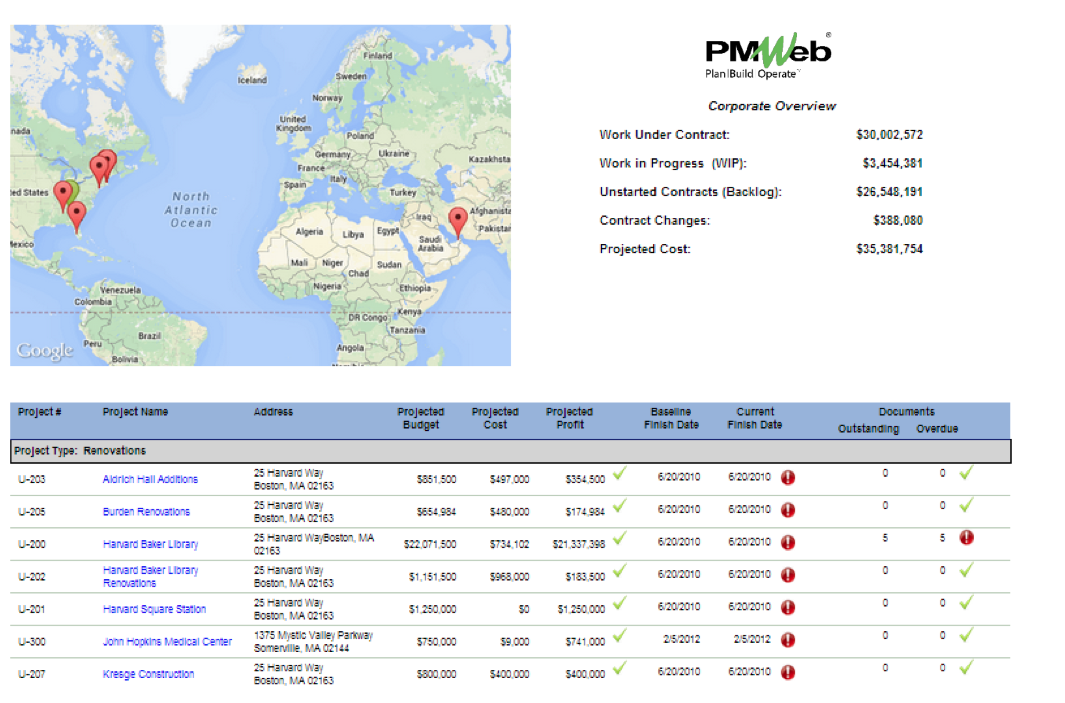Click outstanding documents count 5 for U-200
This screenshot has height=703, width=1065.
tap(885, 538)
